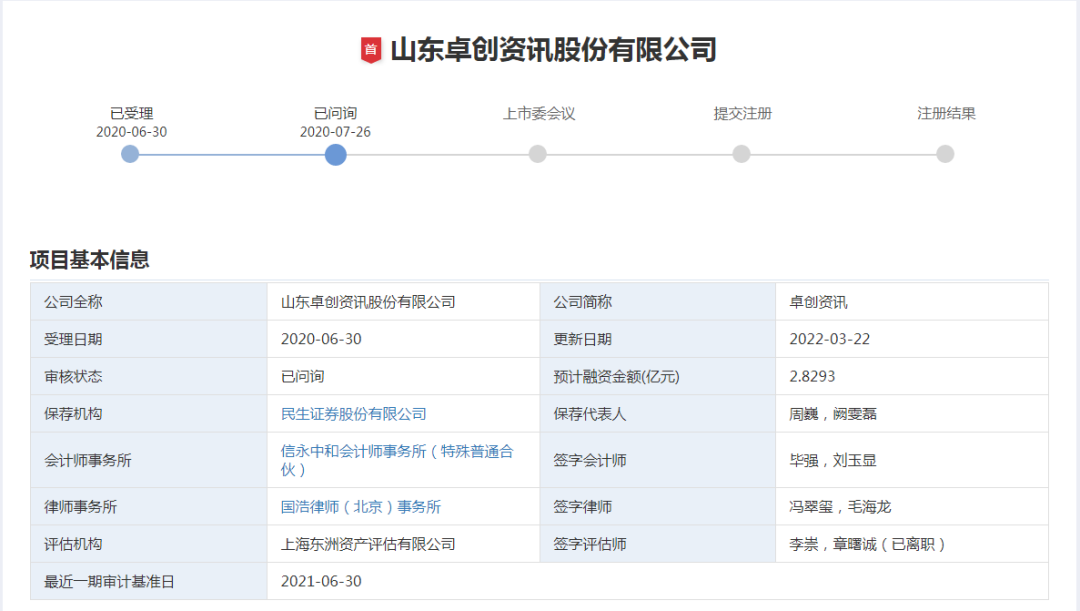Click the 上市委会议 stage label
1080x611 pixels.
pos(539,114)
